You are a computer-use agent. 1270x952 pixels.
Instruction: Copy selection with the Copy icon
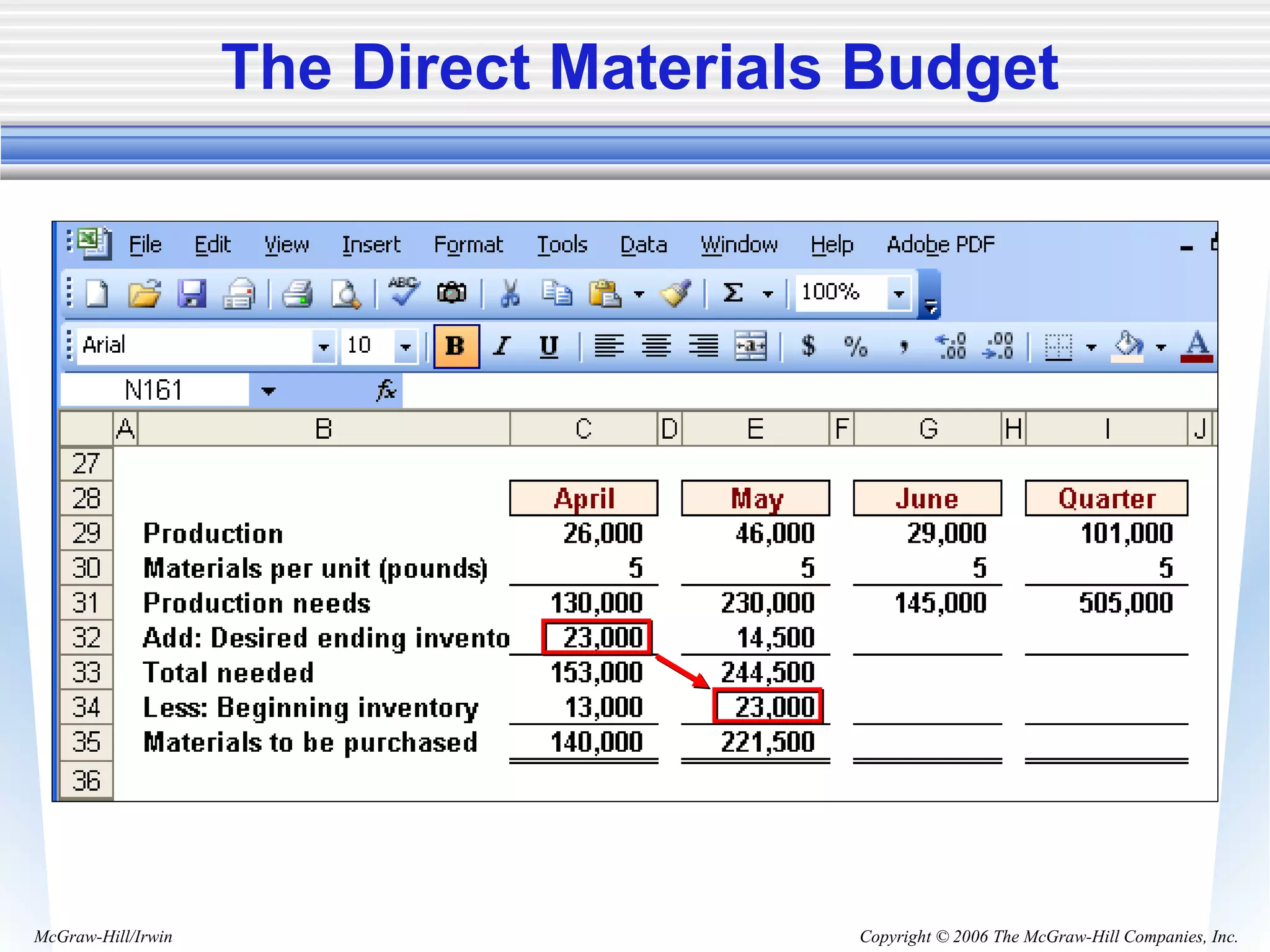point(557,293)
